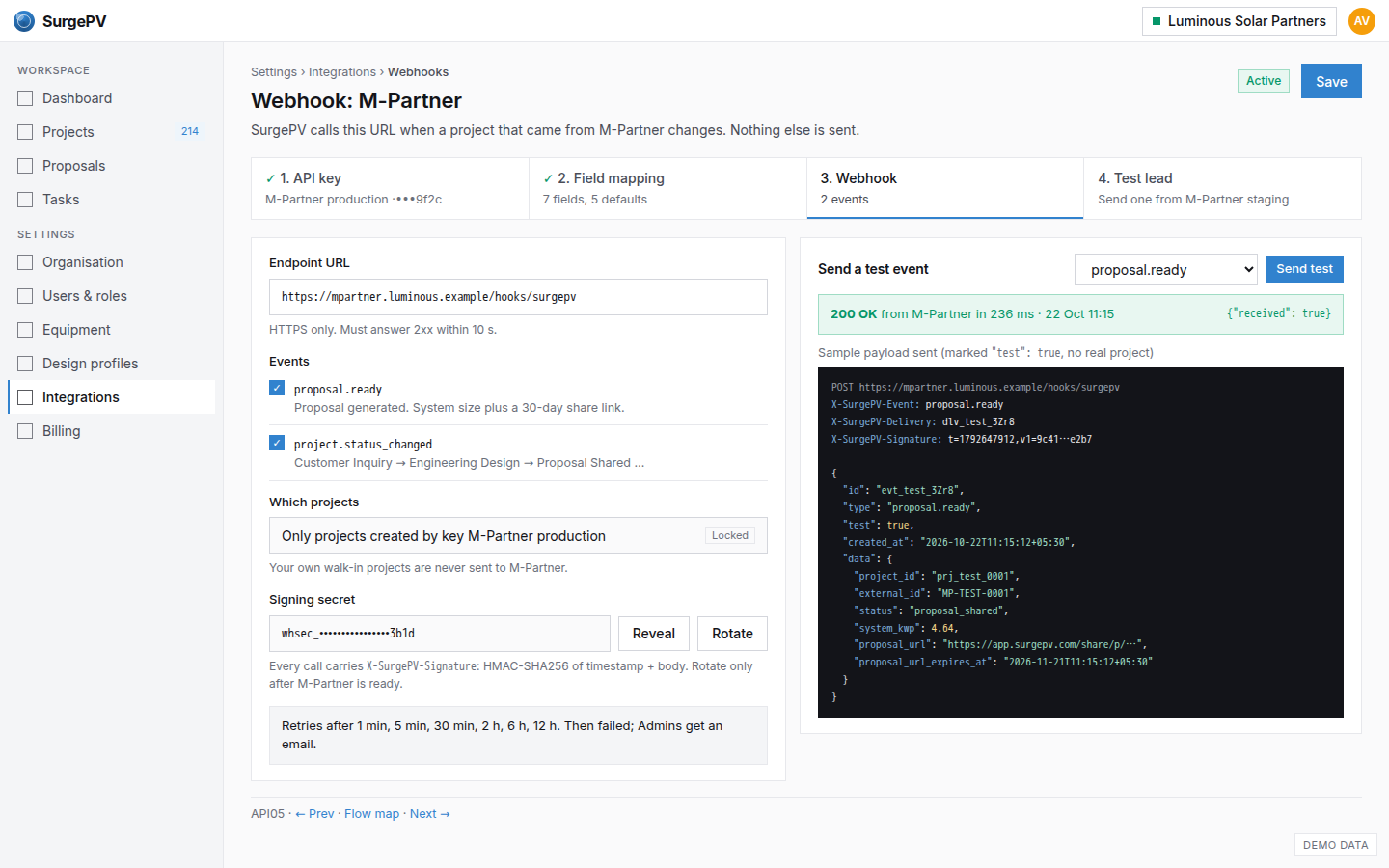Viewport: 1389px width, 868px height.
Task: Click the Billing sidebar icon
Action: tap(25, 431)
